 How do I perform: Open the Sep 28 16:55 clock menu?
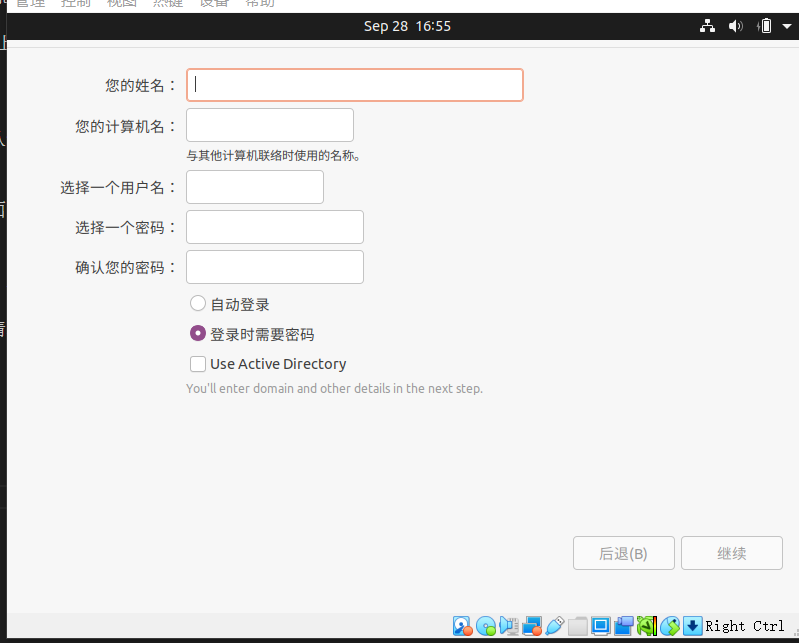407,26
